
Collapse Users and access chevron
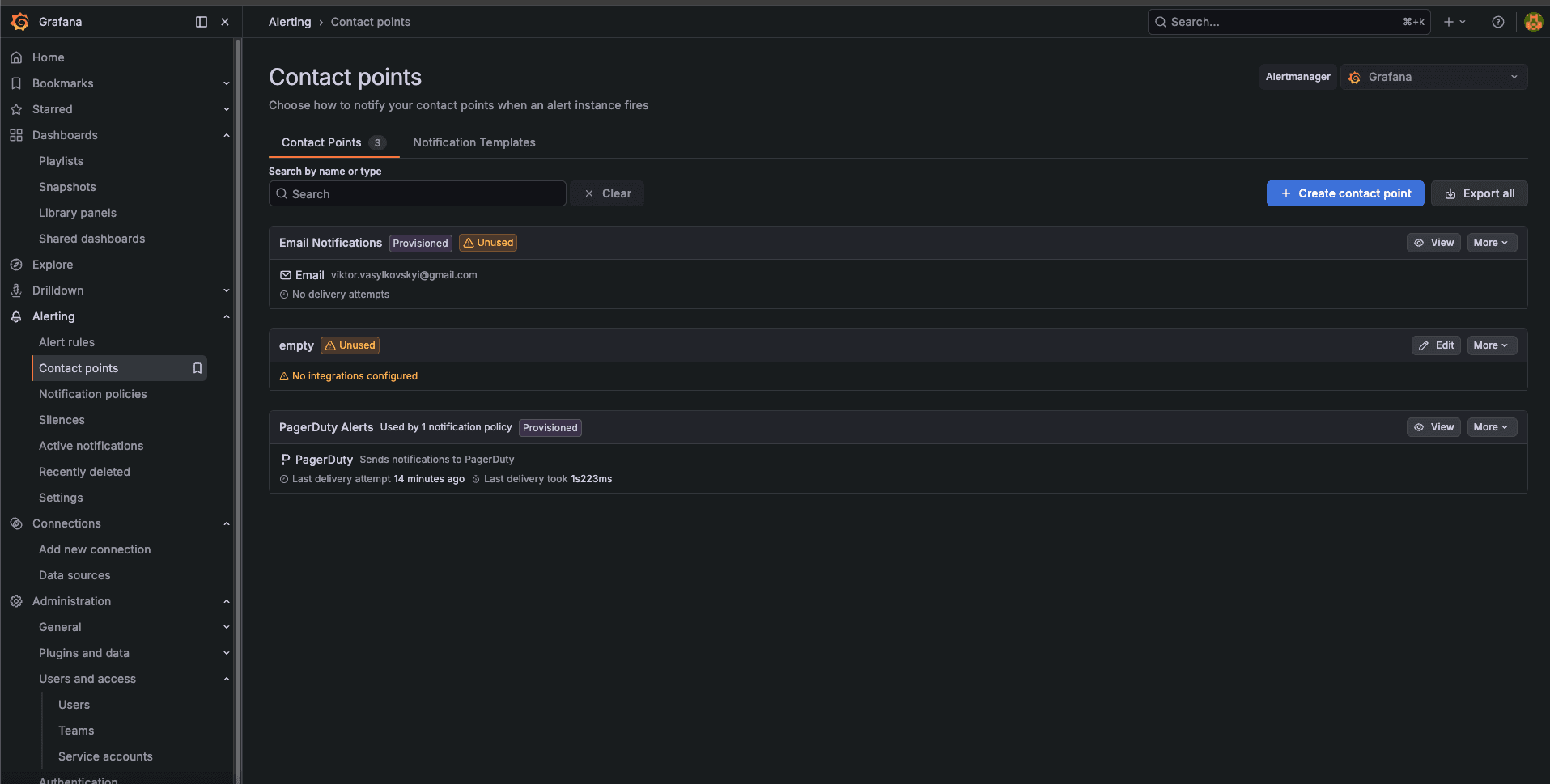227,679
